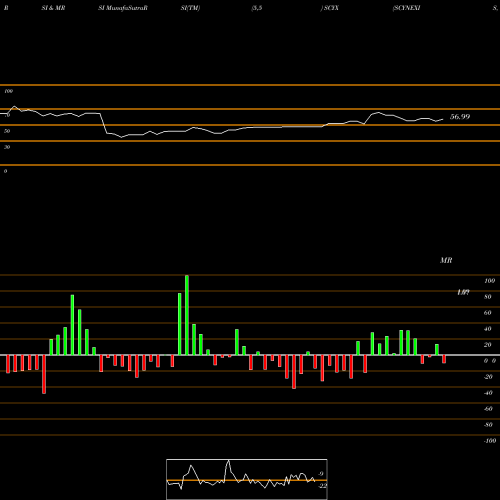Click the RSI value label 56.99

pos(460,117)
